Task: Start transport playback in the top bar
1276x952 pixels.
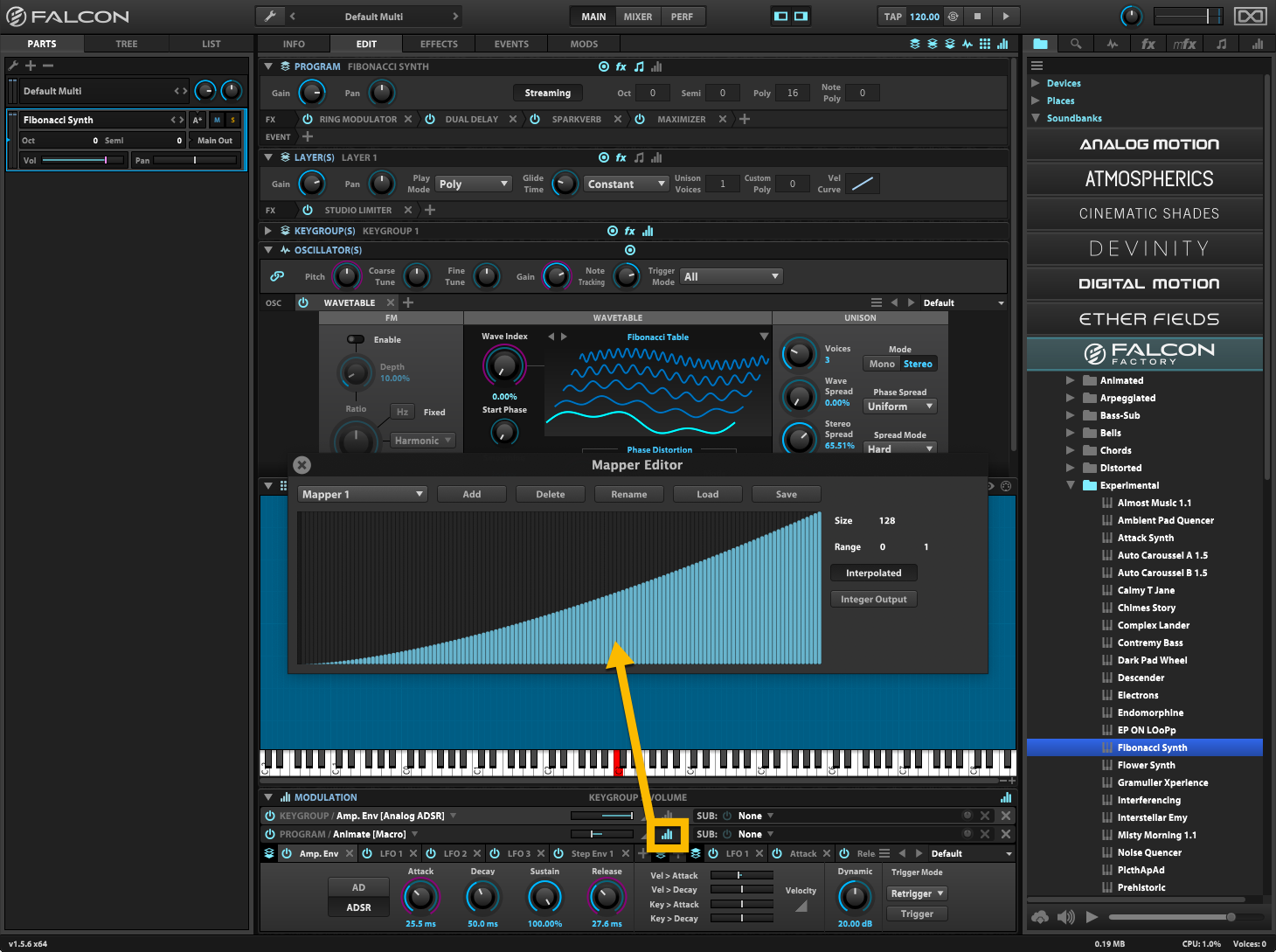Action: pos(1006,16)
